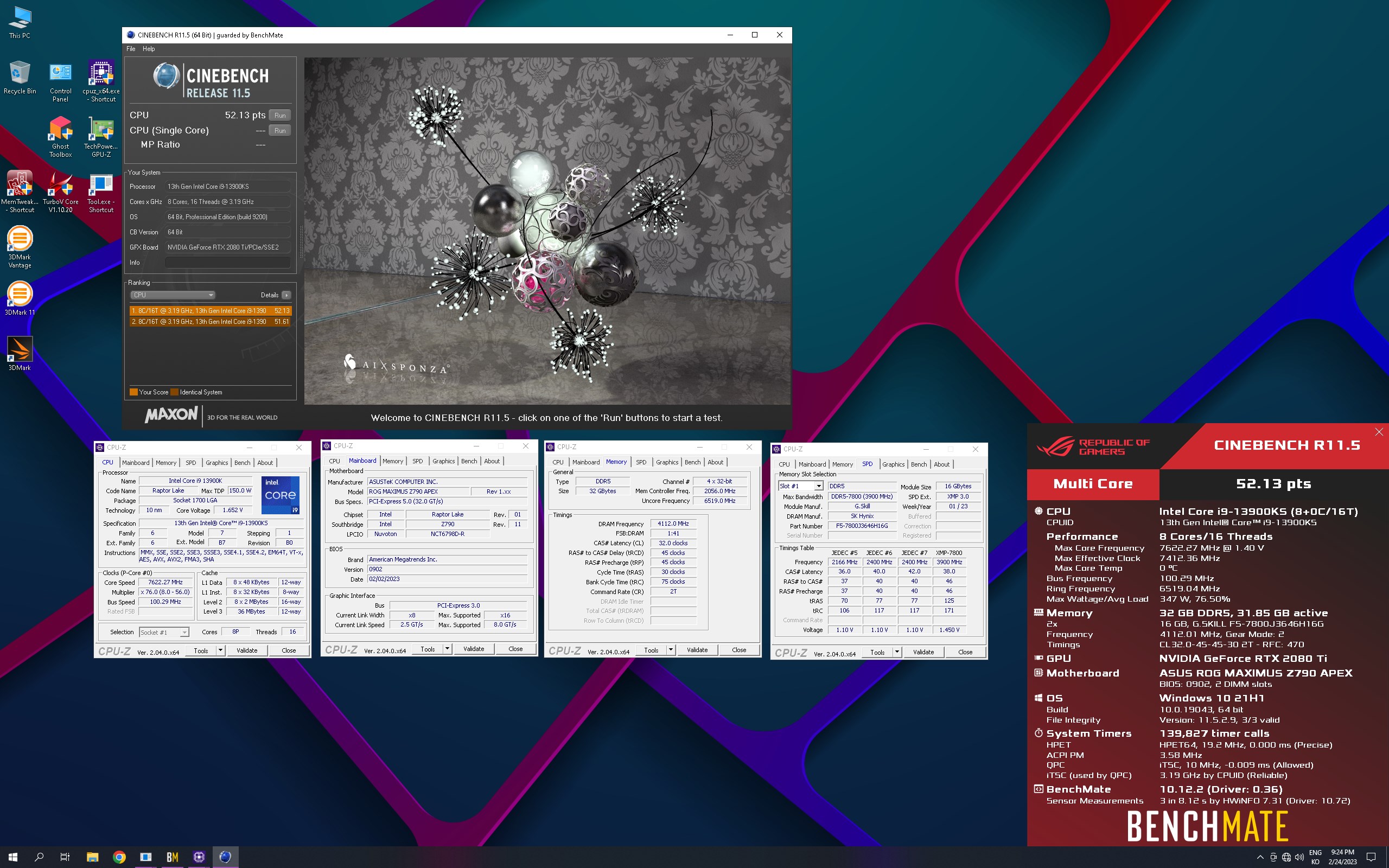Open the MemTweak shortcut icon

20,192
